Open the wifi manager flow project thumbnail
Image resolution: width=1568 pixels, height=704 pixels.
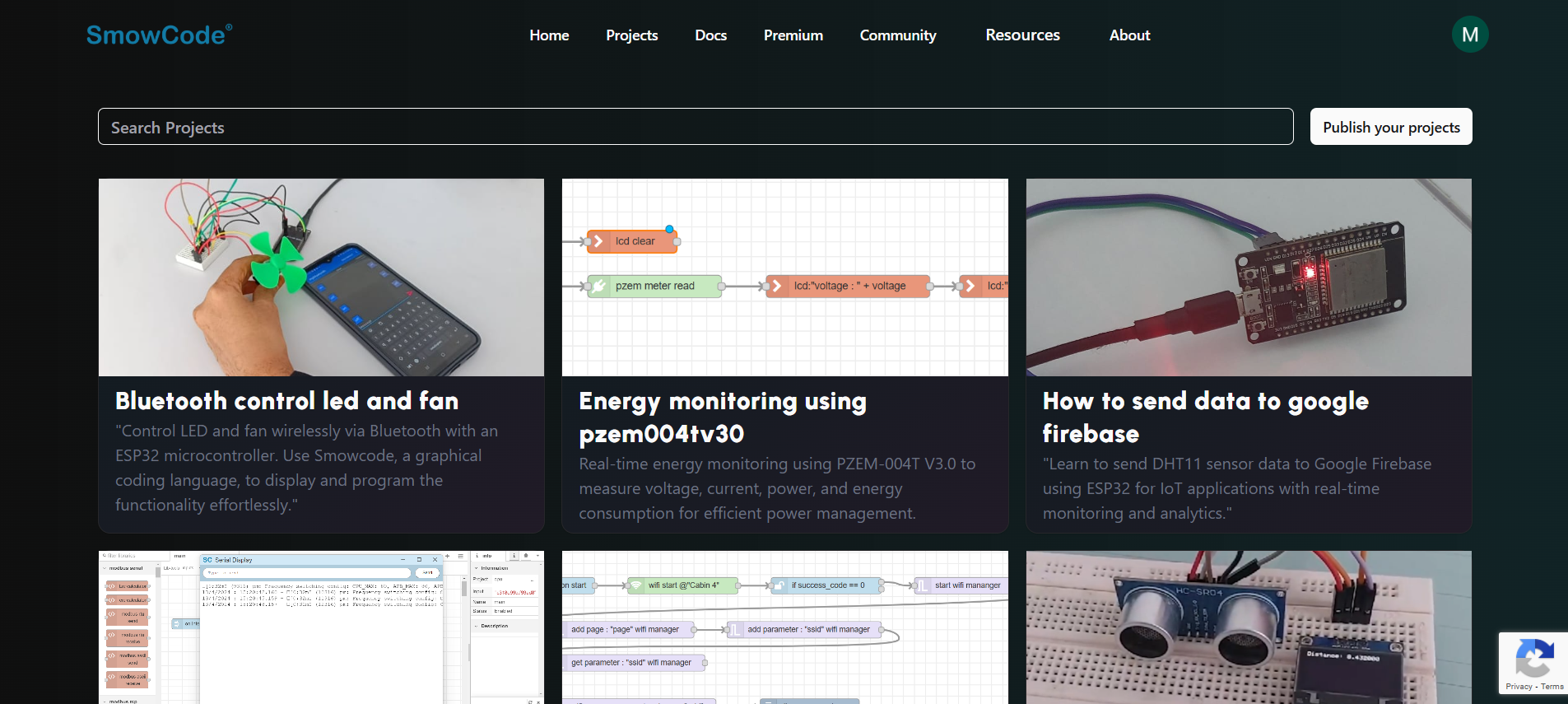[785, 627]
